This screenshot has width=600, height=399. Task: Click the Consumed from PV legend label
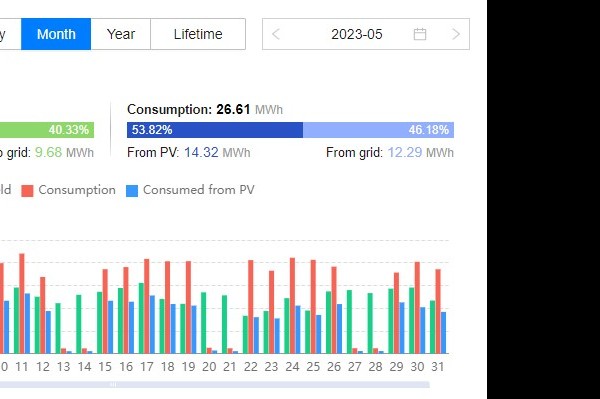click(199, 190)
